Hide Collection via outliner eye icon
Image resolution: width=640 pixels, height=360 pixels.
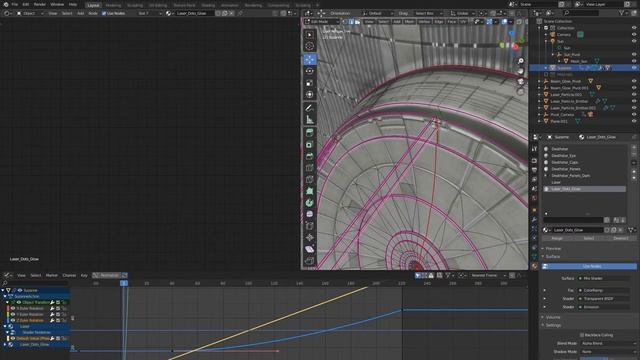point(634,28)
